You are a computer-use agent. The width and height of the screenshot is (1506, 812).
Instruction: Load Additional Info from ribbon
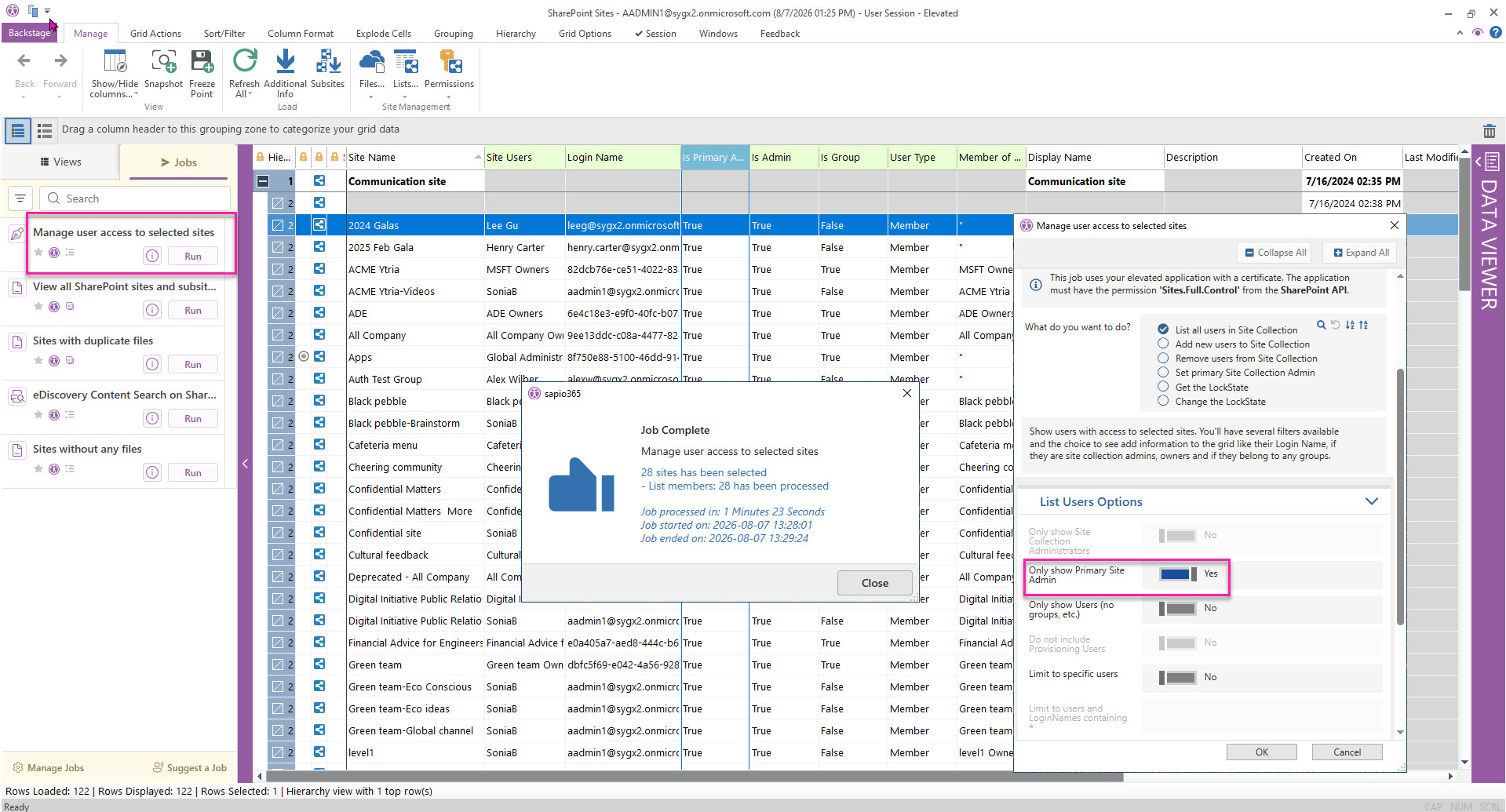[285, 61]
